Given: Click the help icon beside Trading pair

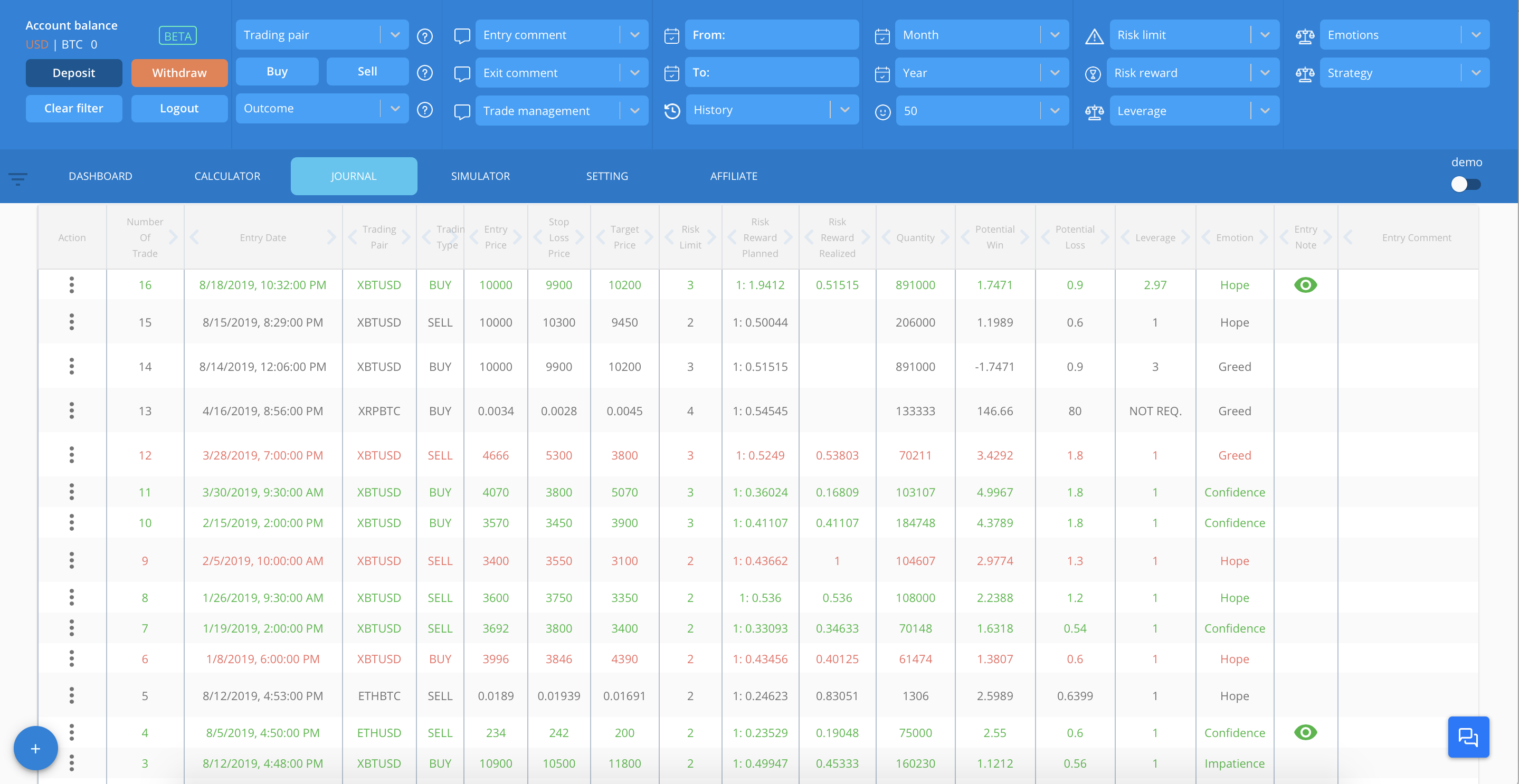Looking at the screenshot, I should pyautogui.click(x=424, y=36).
